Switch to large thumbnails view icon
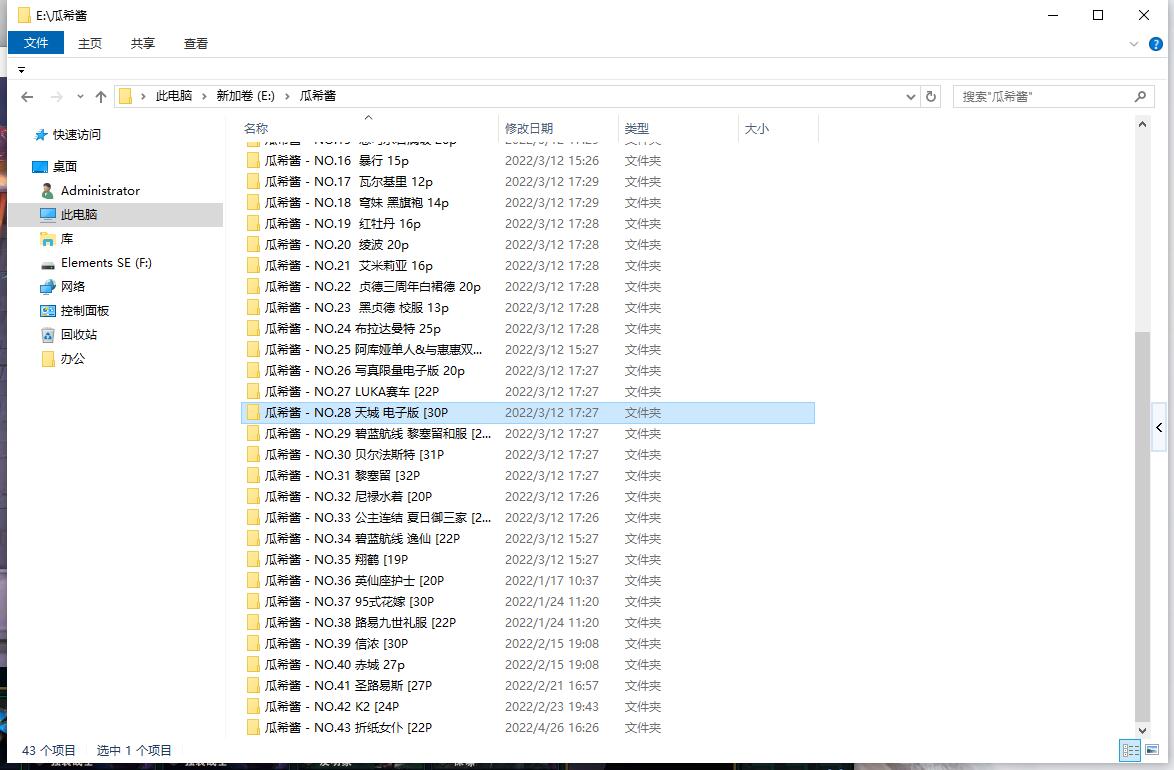The image size is (1174, 770). pos(1151,750)
